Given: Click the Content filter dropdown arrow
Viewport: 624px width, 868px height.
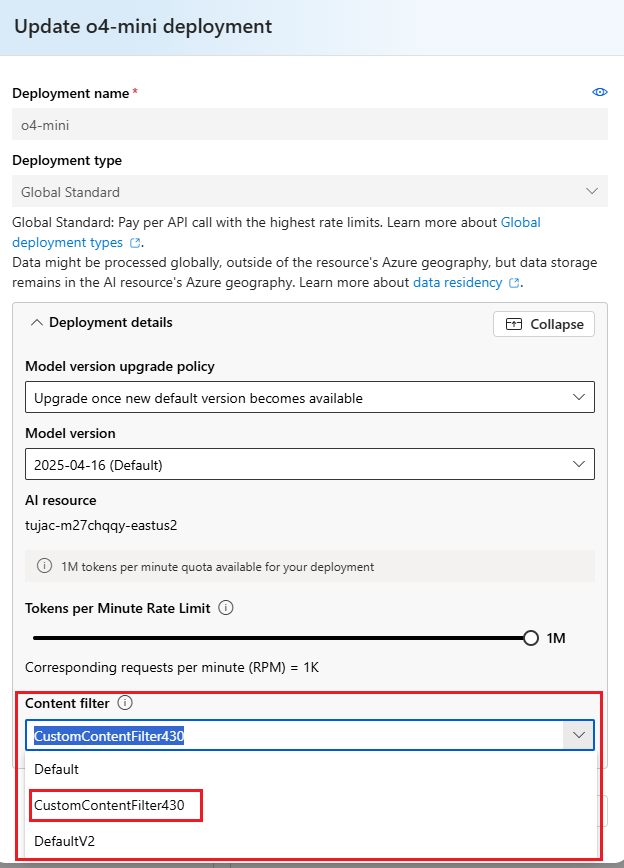Looking at the screenshot, I should (x=579, y=735).
